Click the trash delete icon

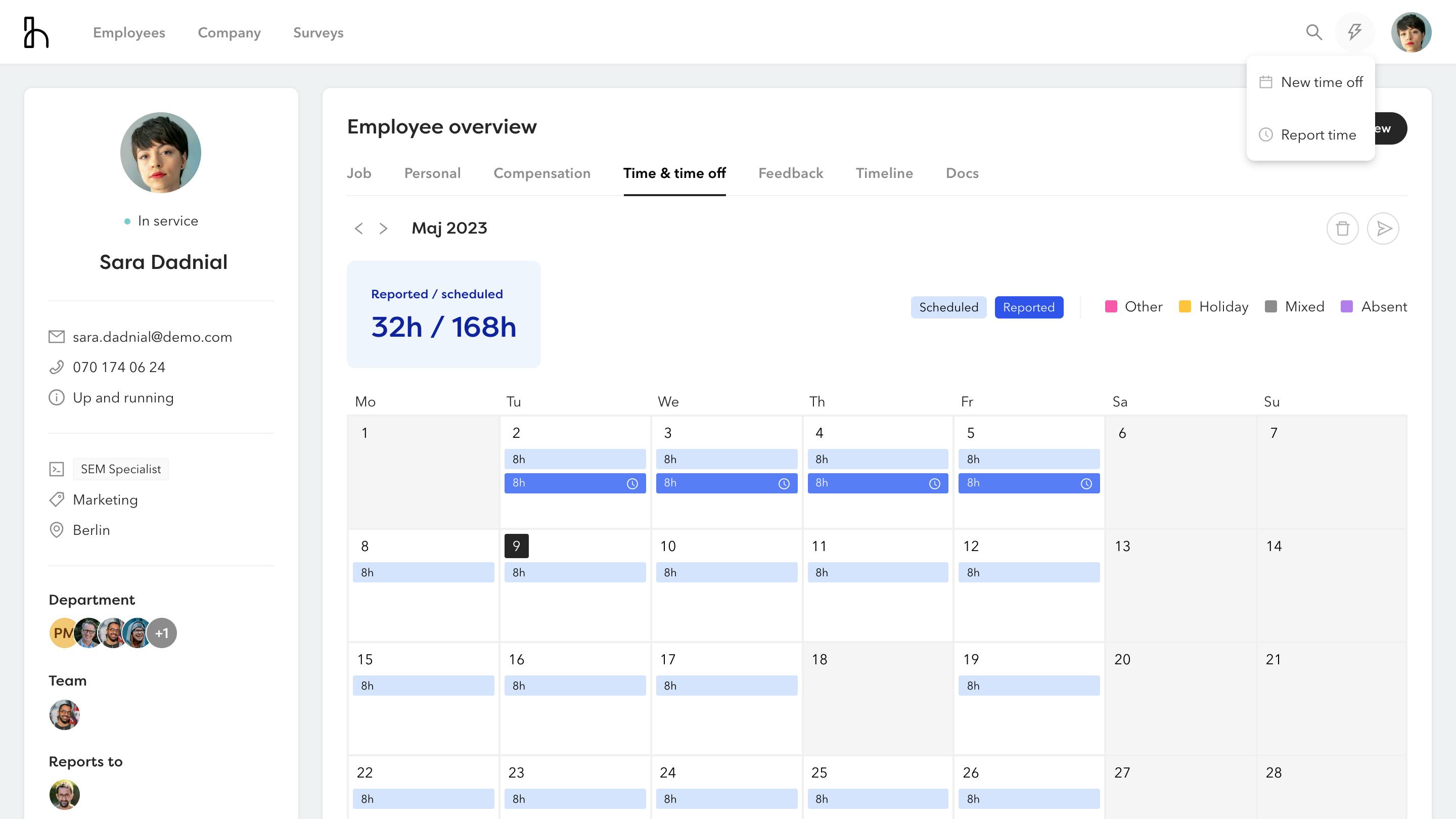tap(1342, 229)
